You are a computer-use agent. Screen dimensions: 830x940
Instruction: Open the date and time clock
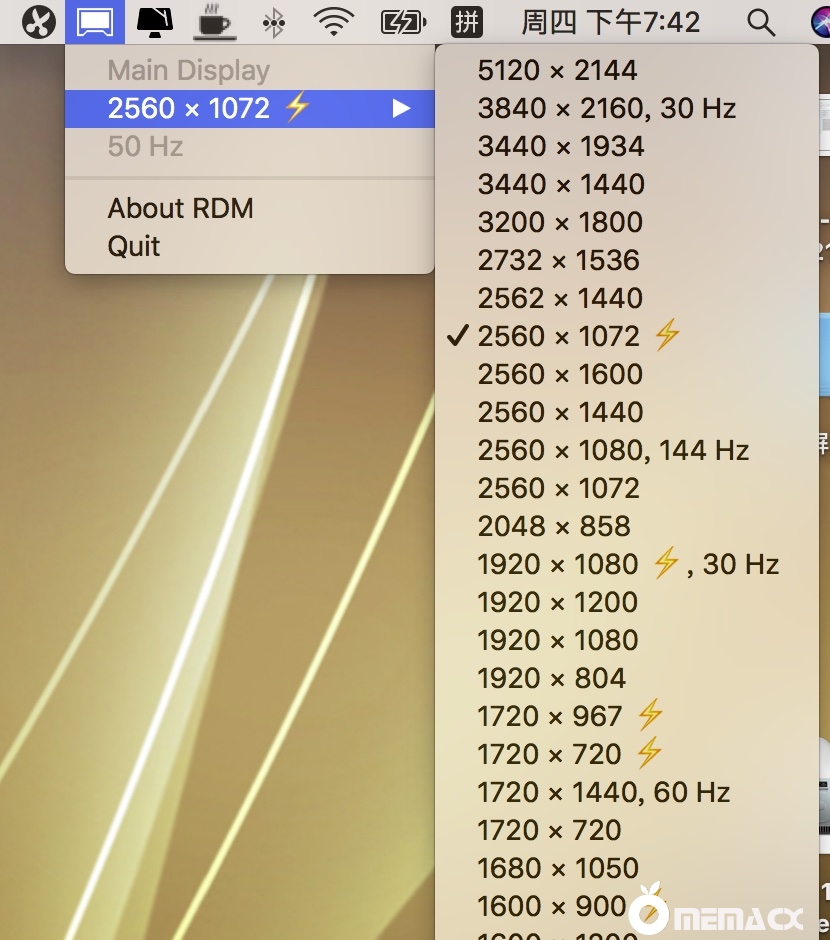coord(625,21)
